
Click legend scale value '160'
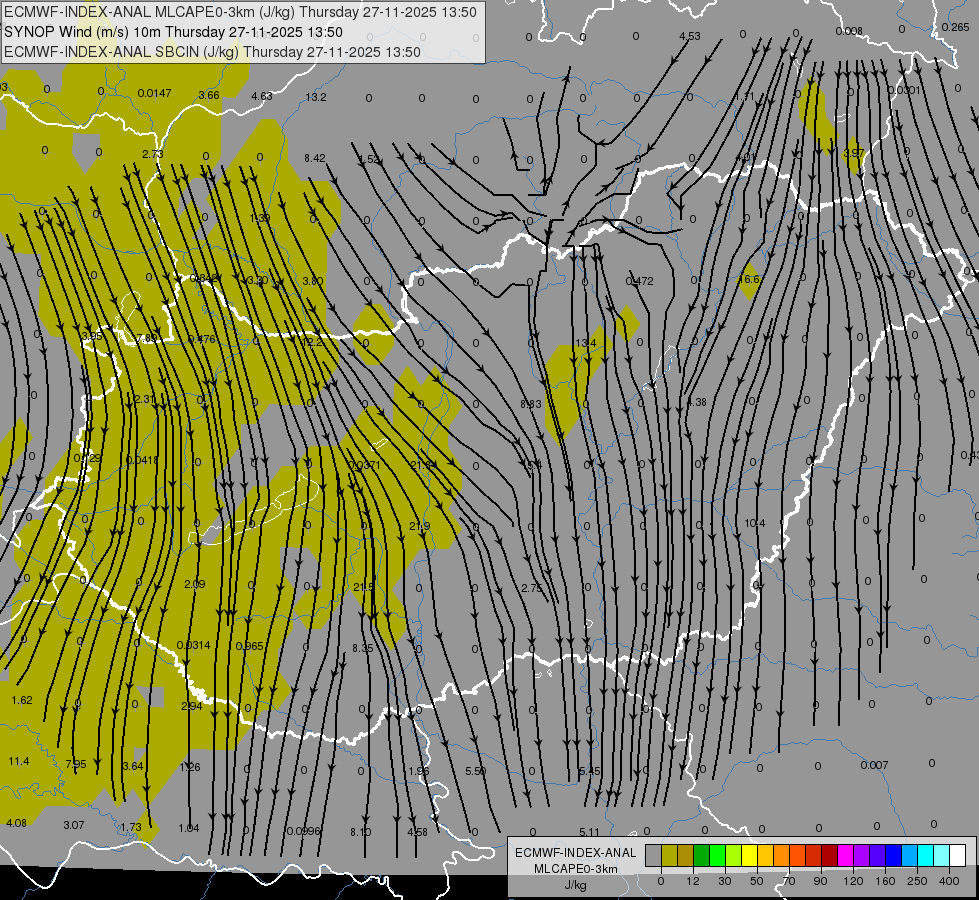(x=885, y=881)
